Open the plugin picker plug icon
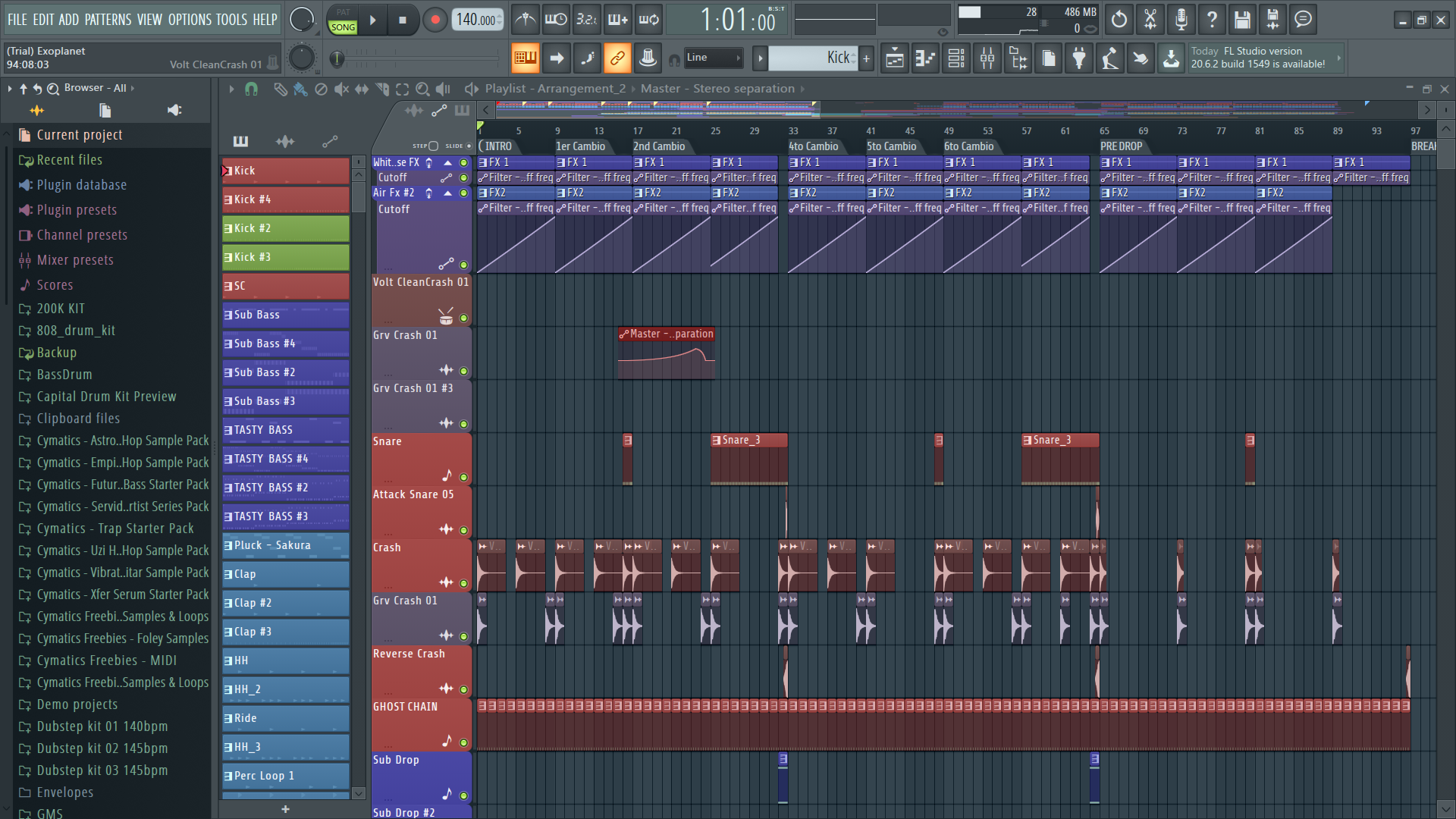This screenshot has height=819, width=1456. point(1079,58)
